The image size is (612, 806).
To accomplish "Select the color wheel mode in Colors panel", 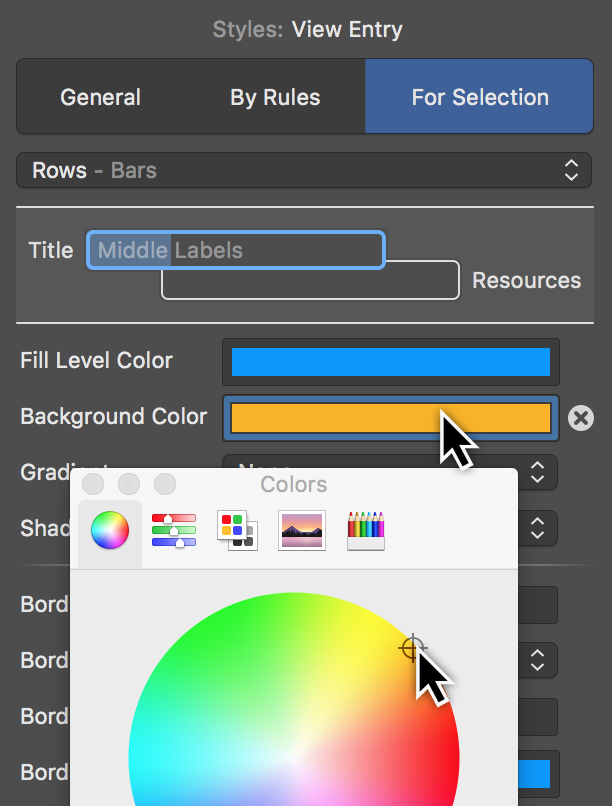I will [x=109, y=530].
